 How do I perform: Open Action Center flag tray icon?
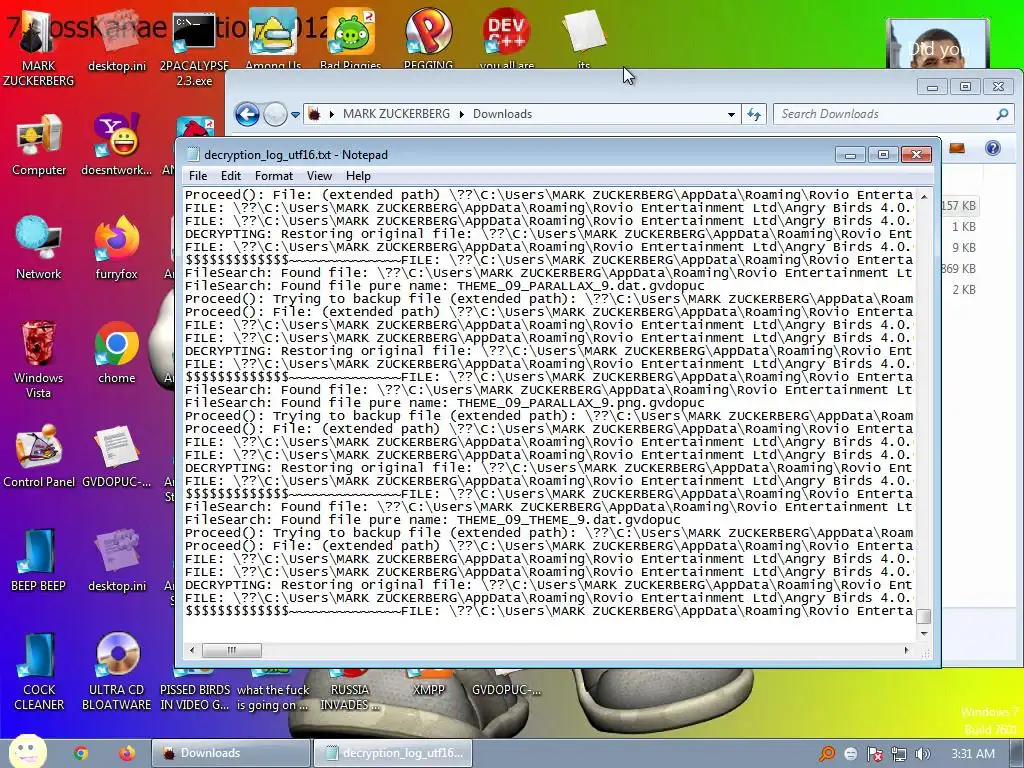click(874, 754)
